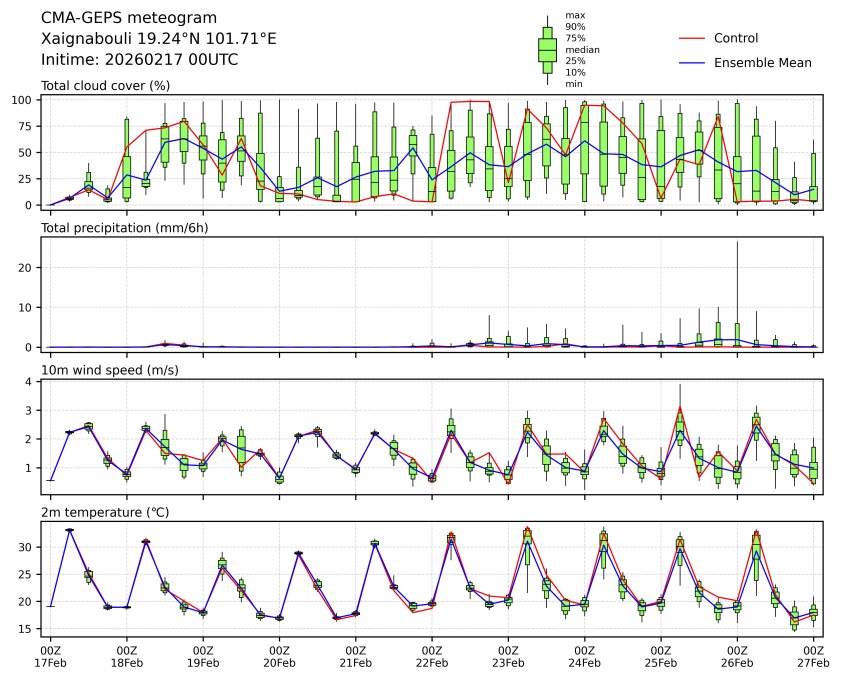Click the Inittime 20260217 00UTC text
Viewport: 841px width, 680px height.
click(x=139, y=59)
